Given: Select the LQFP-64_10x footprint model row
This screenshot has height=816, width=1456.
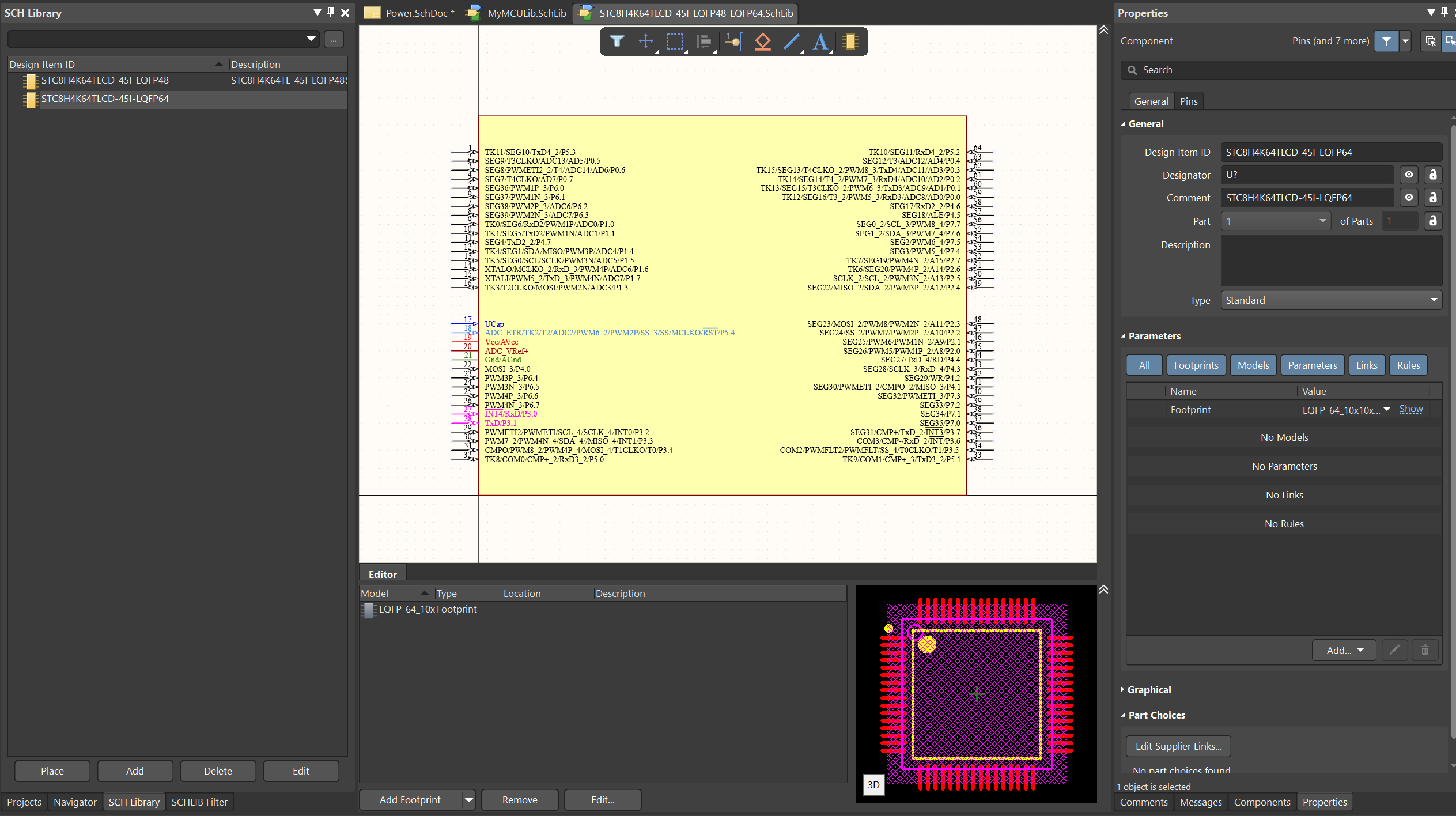Looking at the screenshot, I should 603,609.
